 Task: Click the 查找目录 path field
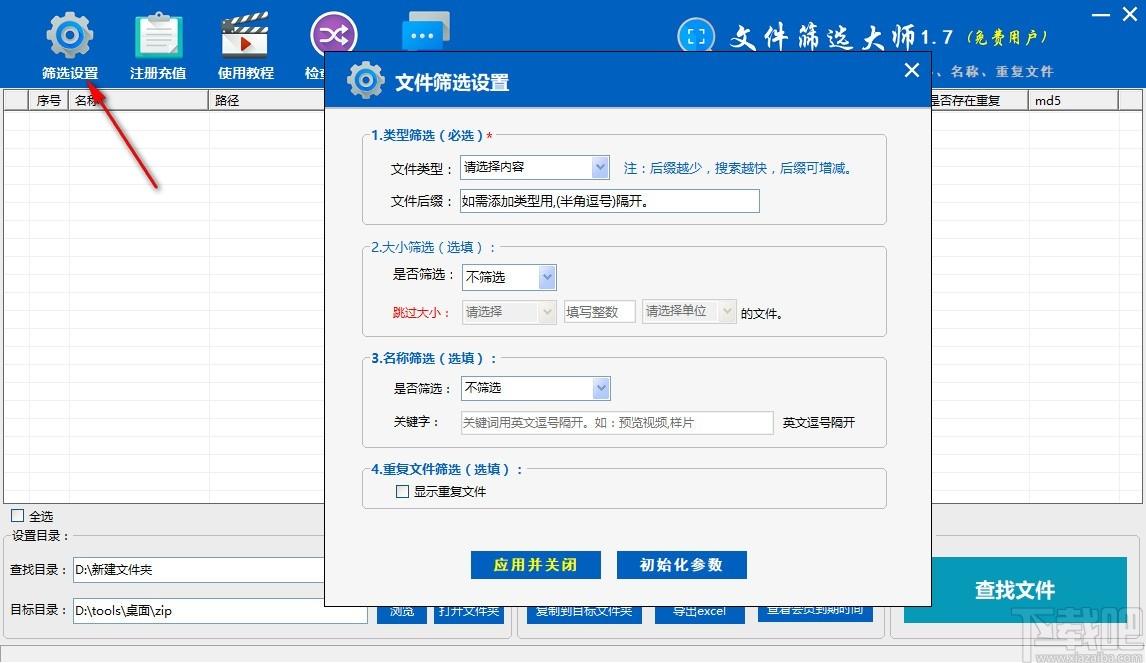(x=199, y=569)
